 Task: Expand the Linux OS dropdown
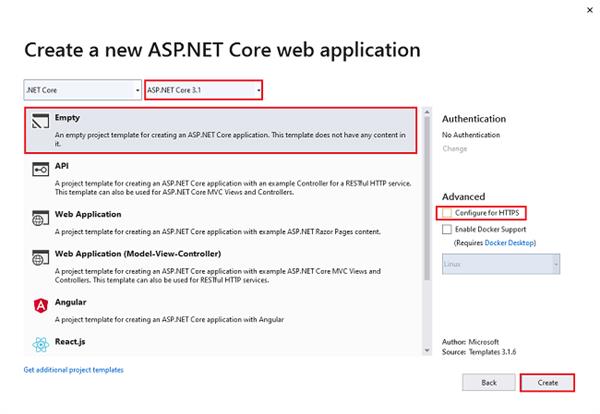[501, 264]
